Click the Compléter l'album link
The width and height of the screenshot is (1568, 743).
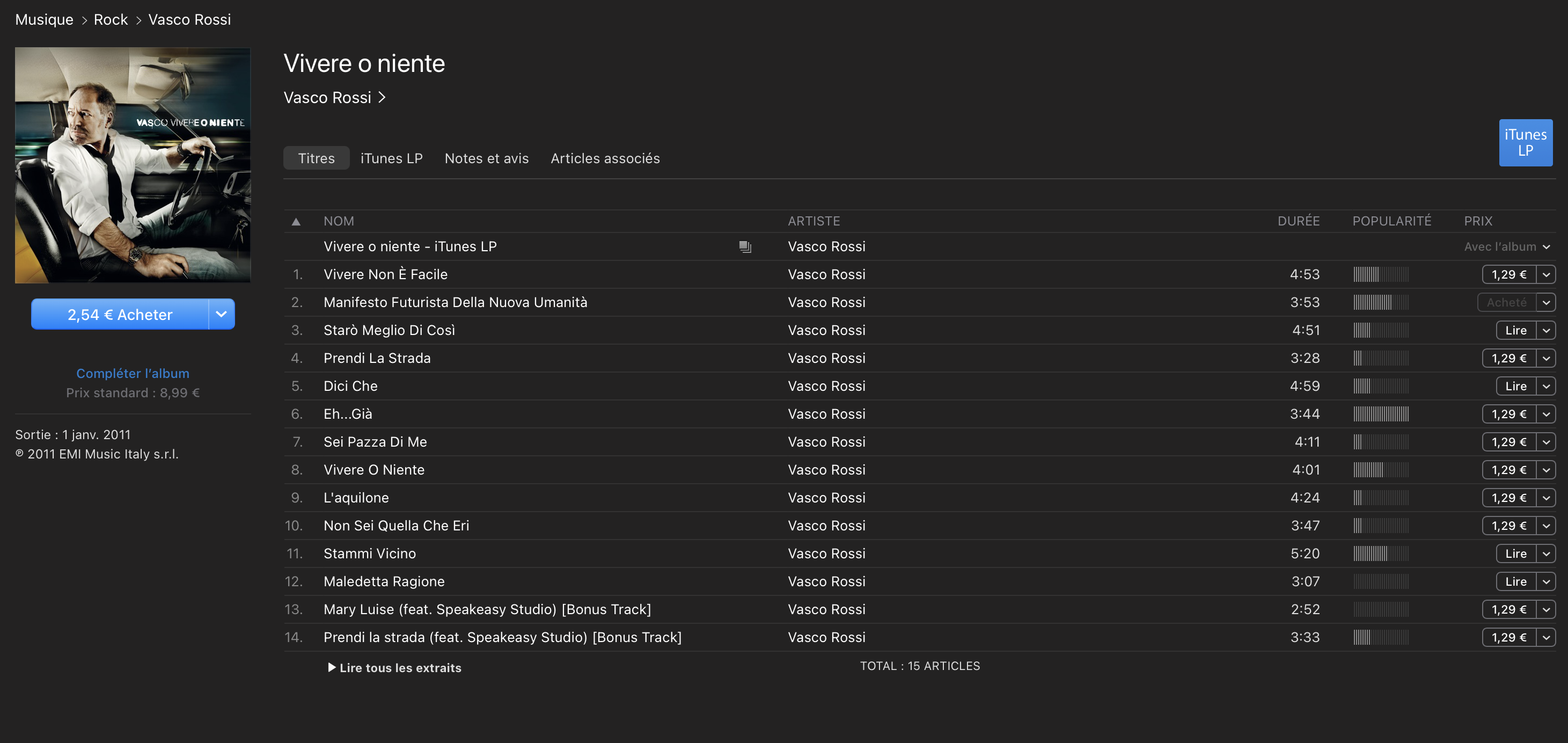[x=133, y=373]
